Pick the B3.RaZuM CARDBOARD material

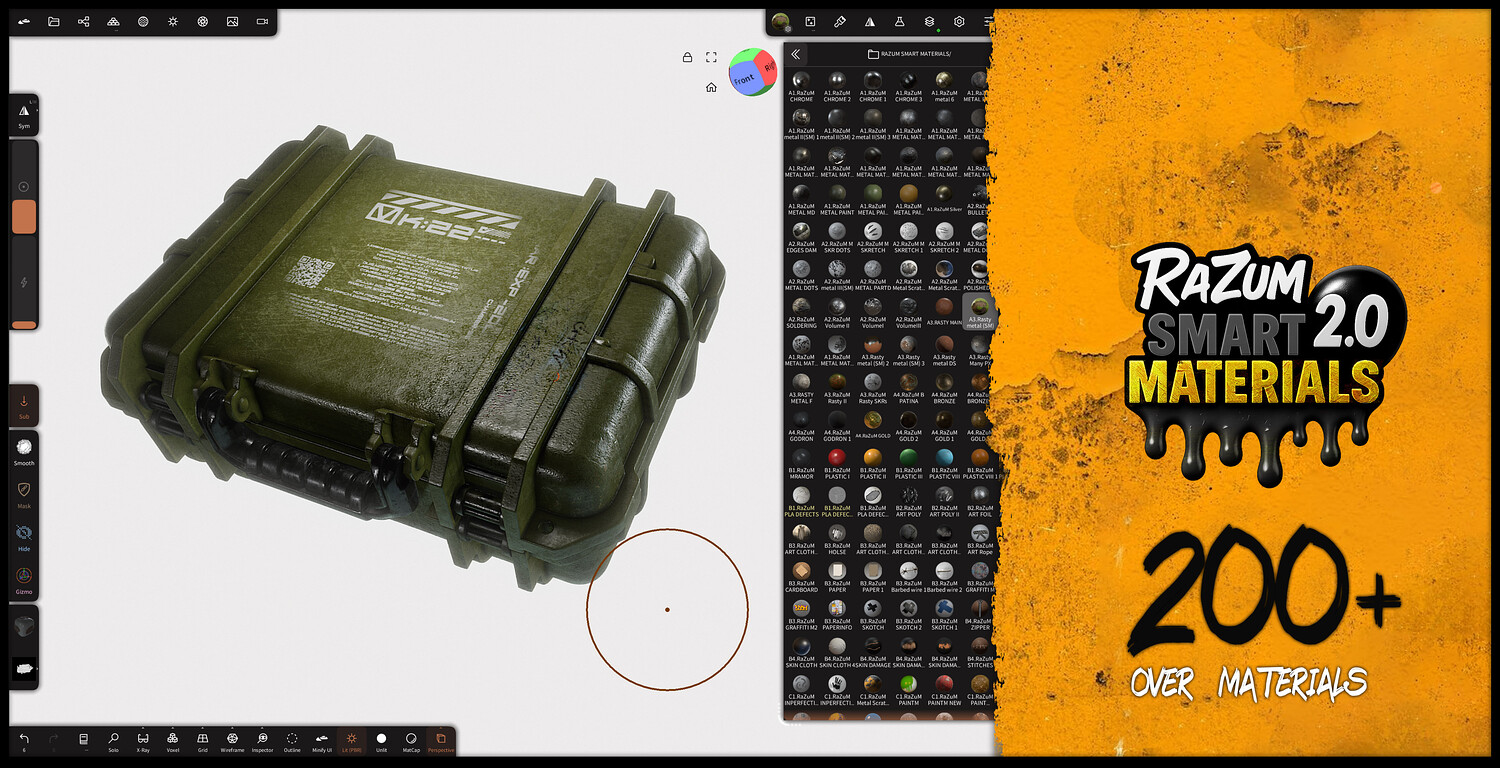pyautogui.click(x=801, y=577)
